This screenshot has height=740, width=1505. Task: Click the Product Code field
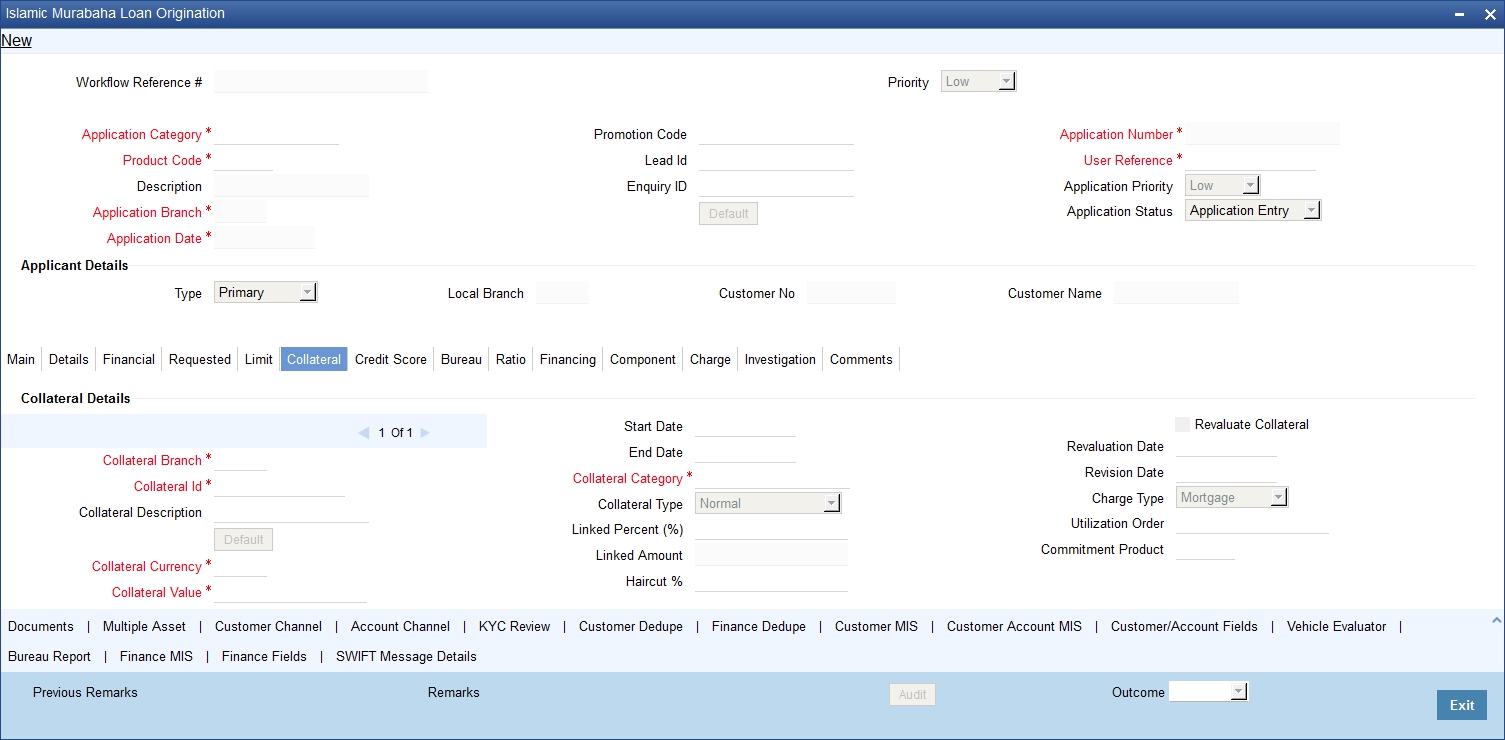pyautogui.click(x=243, y=160)
